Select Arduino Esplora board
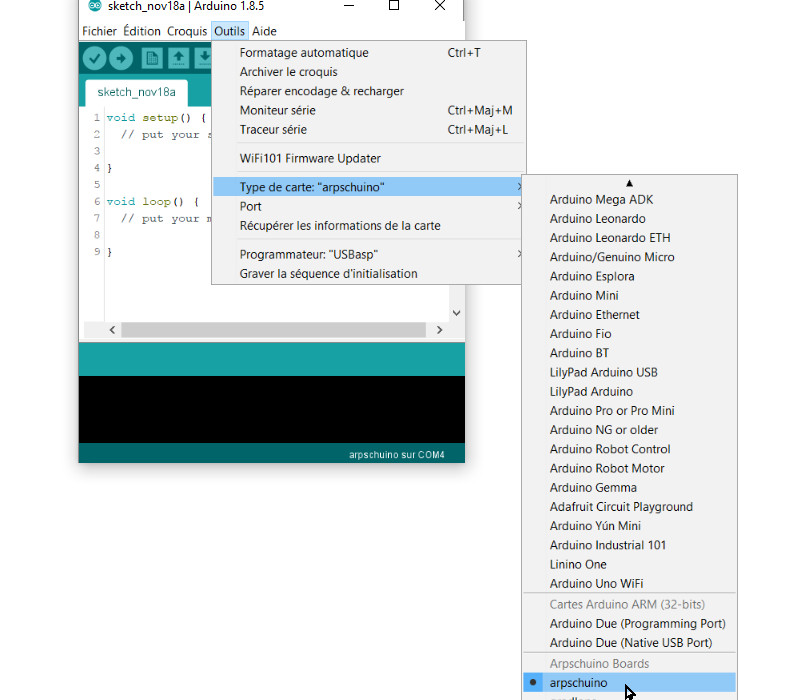The width and height of the screenshot is (800, 700). pyautogui.click(x=630, y=277)
